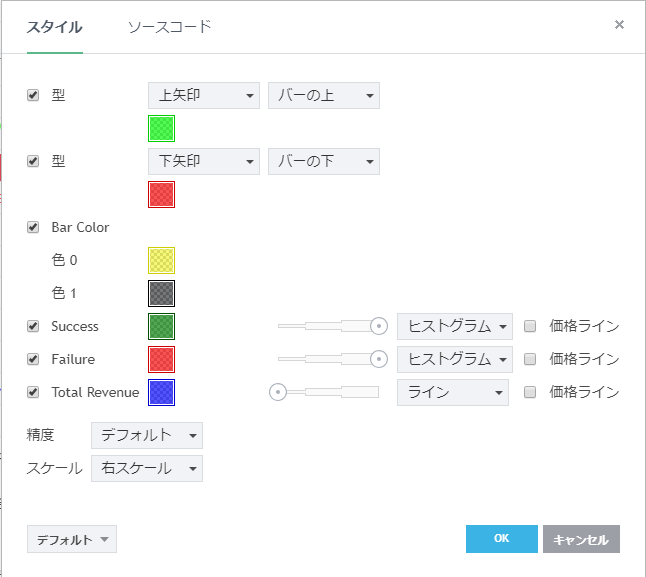Open the デフォルト presets menu button
This screenshot has width=646, height=577.
pyautogui.click(x=72, y=539)
